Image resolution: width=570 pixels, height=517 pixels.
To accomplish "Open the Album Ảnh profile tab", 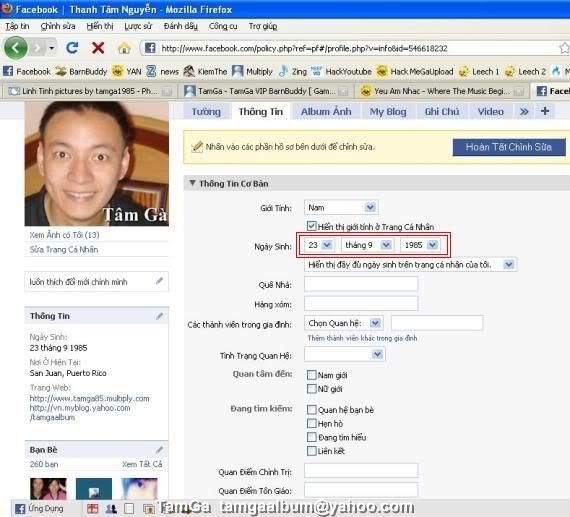I will (326, 112).
